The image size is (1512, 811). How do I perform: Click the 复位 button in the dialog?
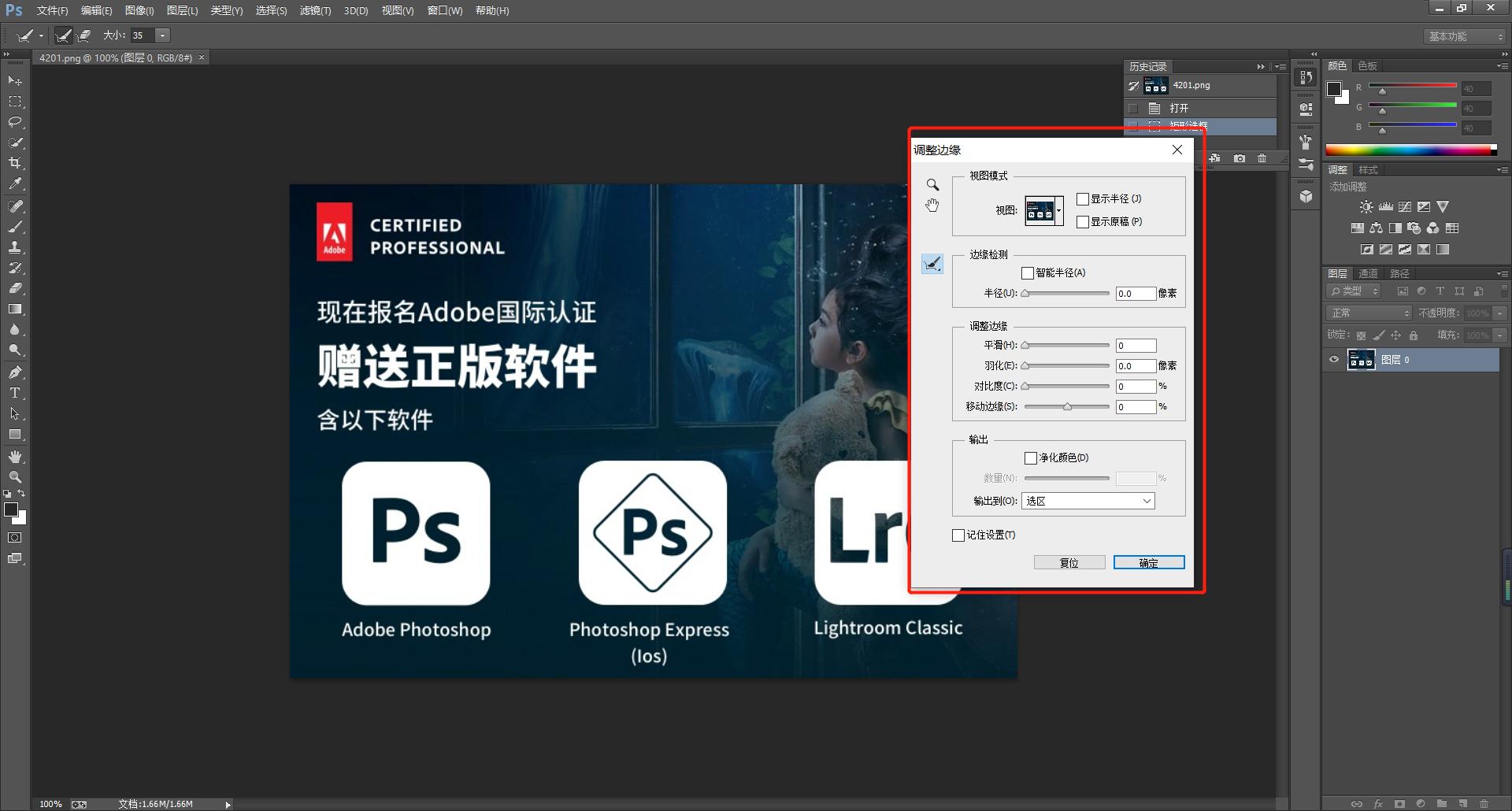click(x=1069, y=562)
